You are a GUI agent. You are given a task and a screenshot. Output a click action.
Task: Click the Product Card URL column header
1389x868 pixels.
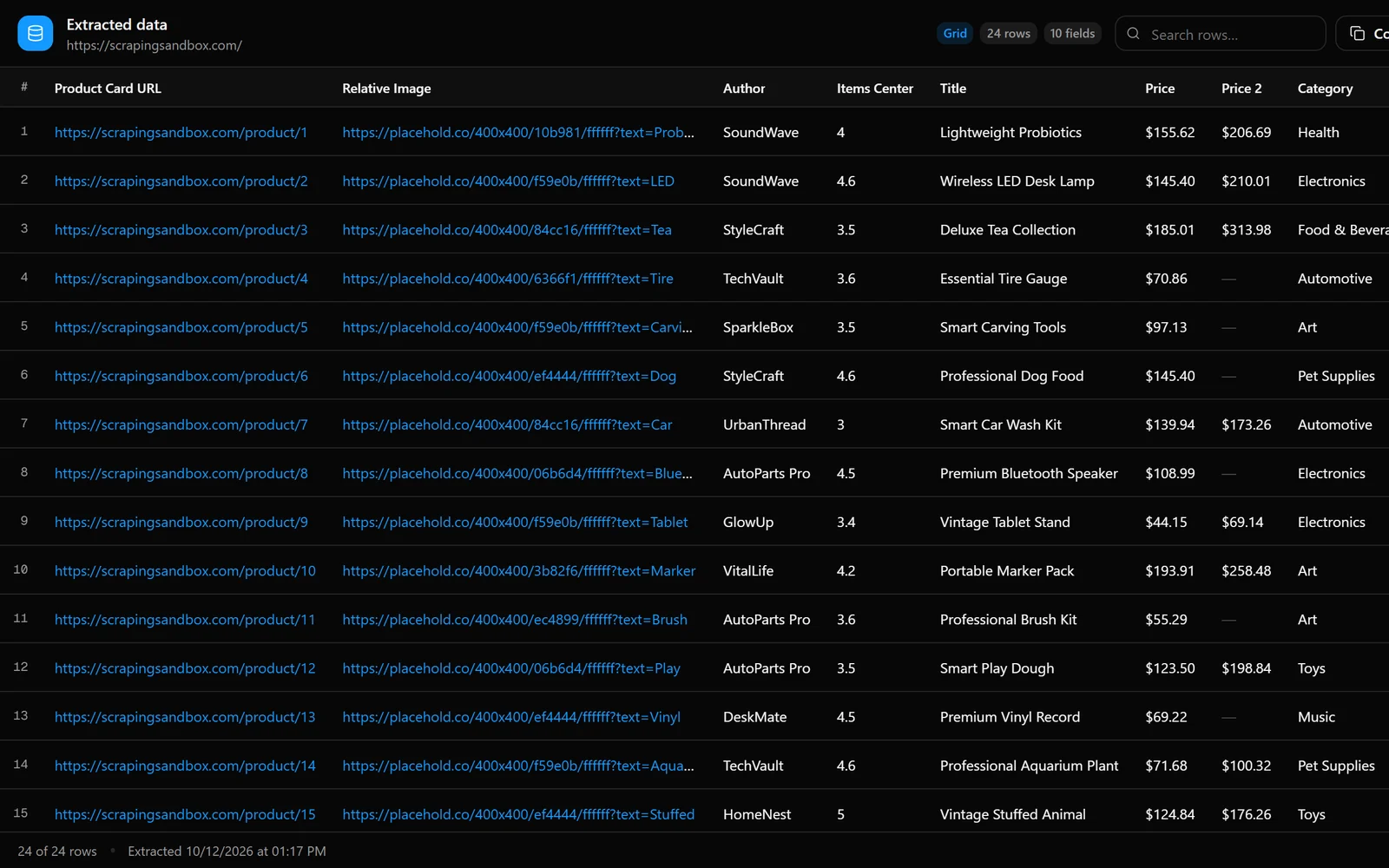point(108,89)
